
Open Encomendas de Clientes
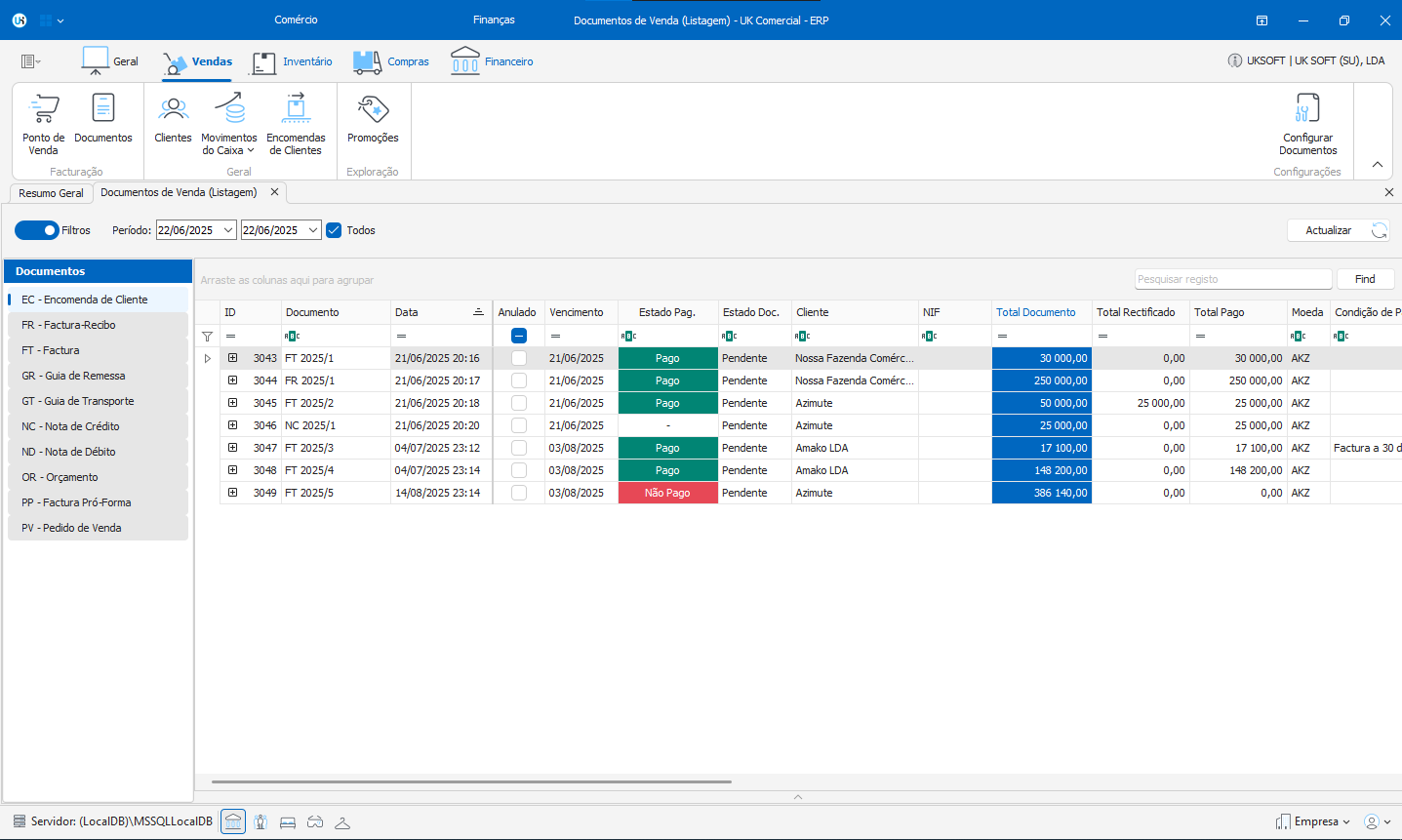pos(296,123)
